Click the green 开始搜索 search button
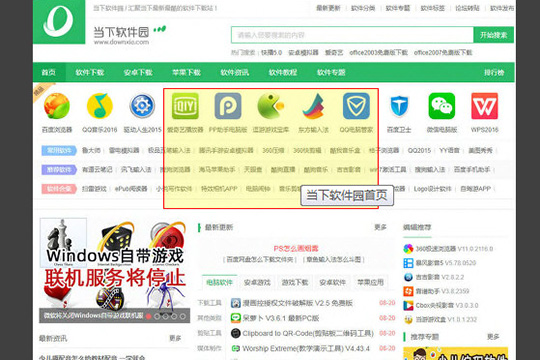Image resolution: width=540 pixels, height=360 pixels. [x=494, y=35]
